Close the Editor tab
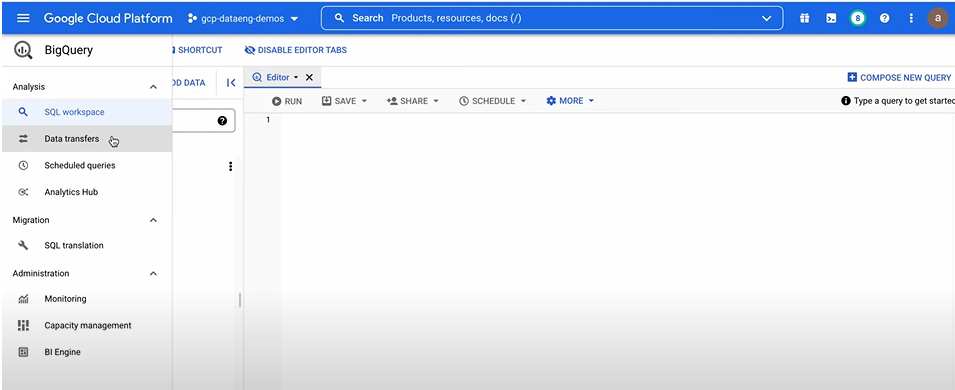955x390 pixels. click(x=309, y=77)
